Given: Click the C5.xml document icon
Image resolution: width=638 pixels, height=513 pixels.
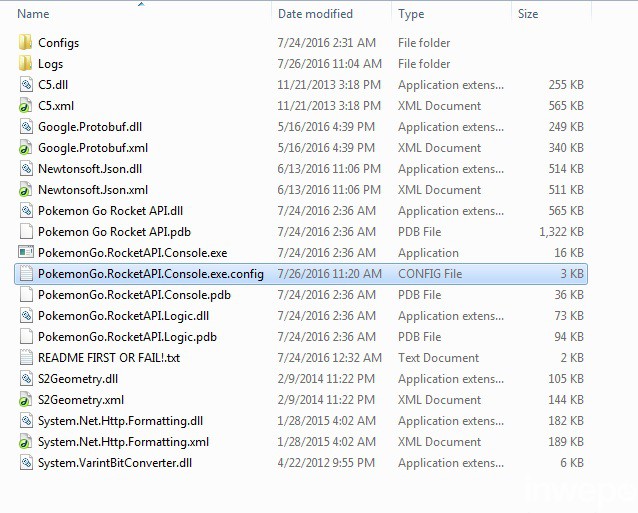Looking at the screenshot, I should point(26,106).
